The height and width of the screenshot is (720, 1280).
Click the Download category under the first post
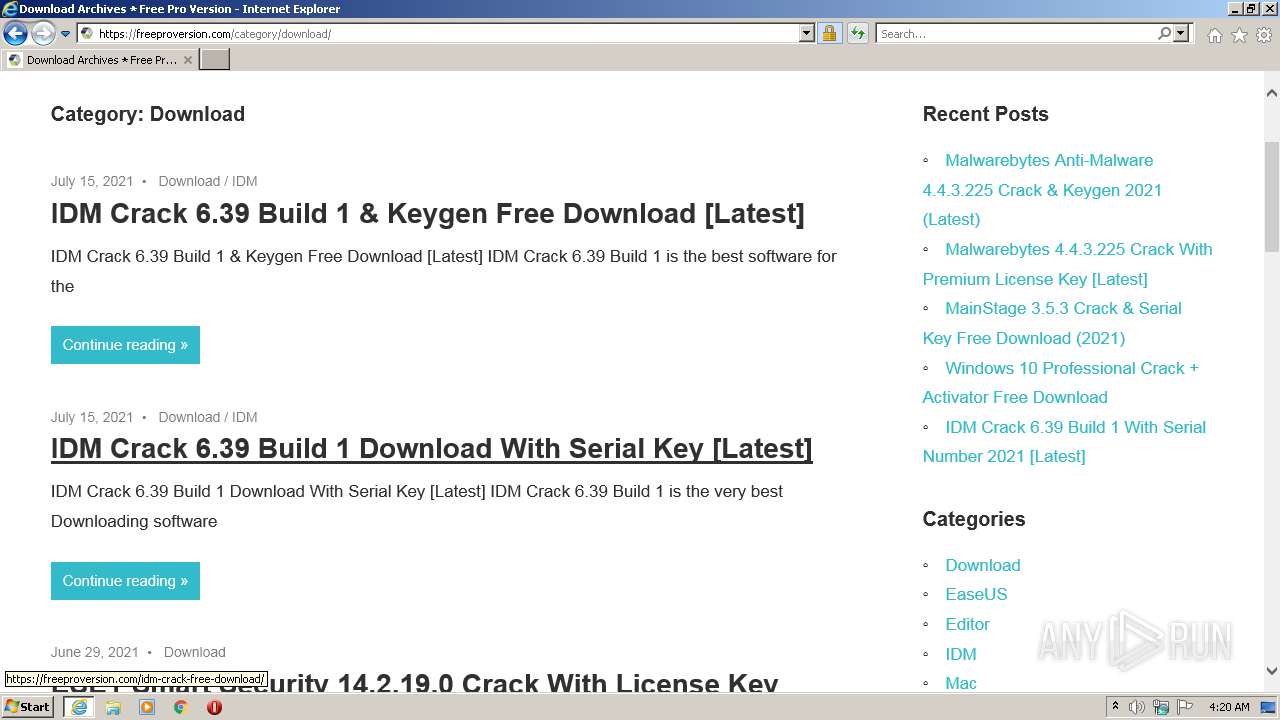(189, 181)
